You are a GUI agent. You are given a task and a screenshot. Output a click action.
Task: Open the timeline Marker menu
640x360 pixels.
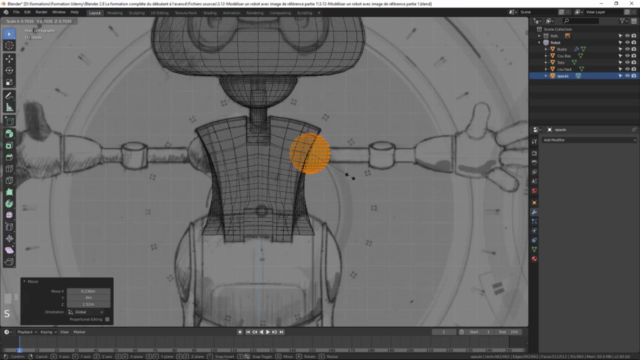click(x=80, y=332)
